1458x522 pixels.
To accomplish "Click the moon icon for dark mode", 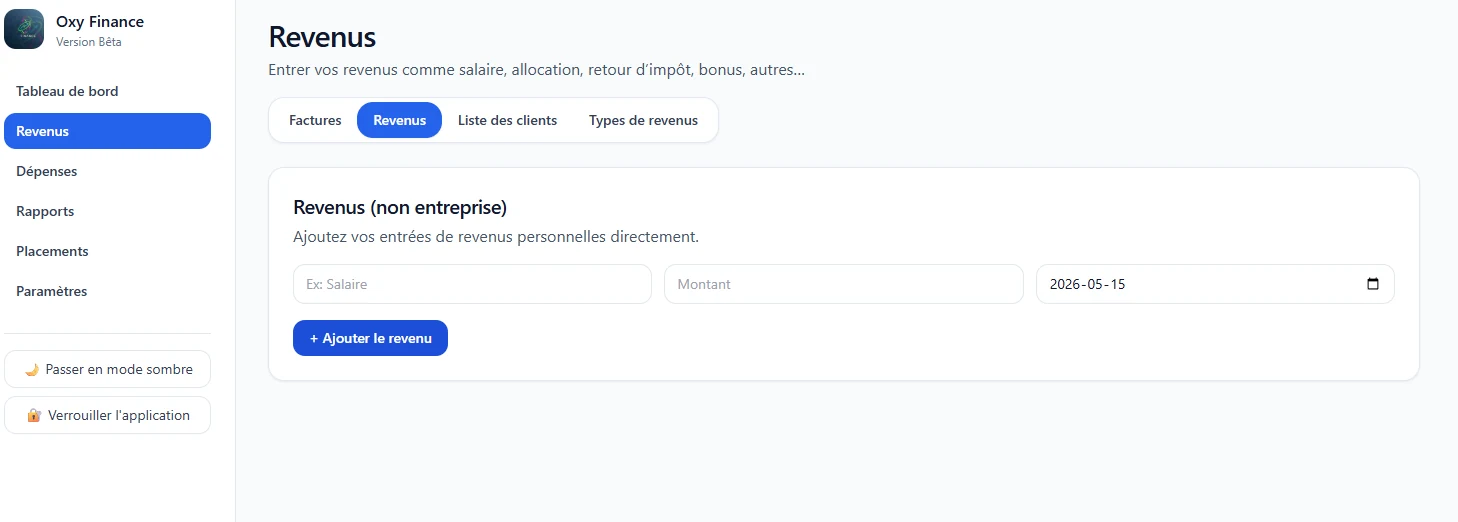I will click(31, 369).
